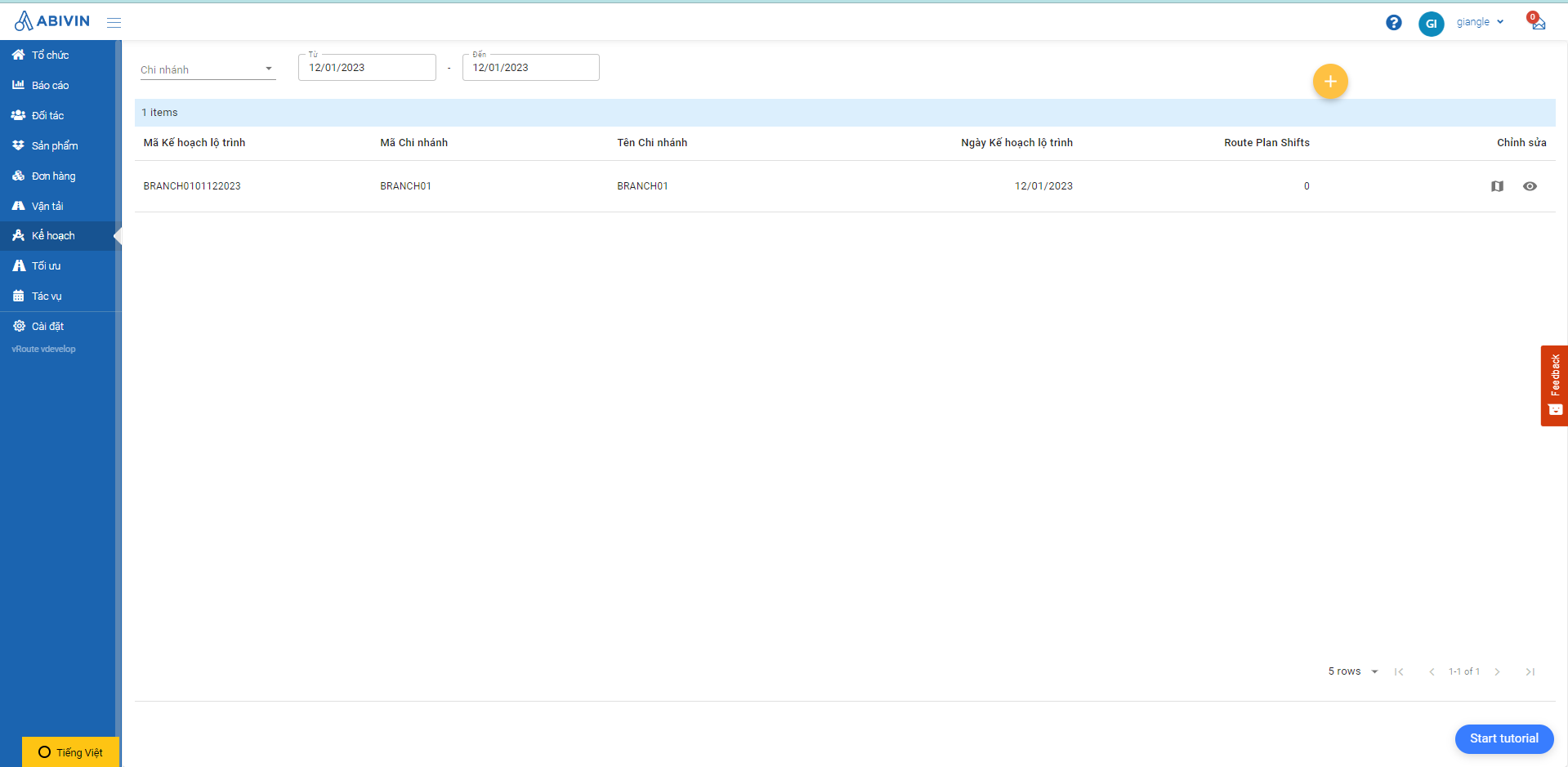Click the 1 items count label
1568x767 pixels.
pyautogui.click(x=159, y=113)
